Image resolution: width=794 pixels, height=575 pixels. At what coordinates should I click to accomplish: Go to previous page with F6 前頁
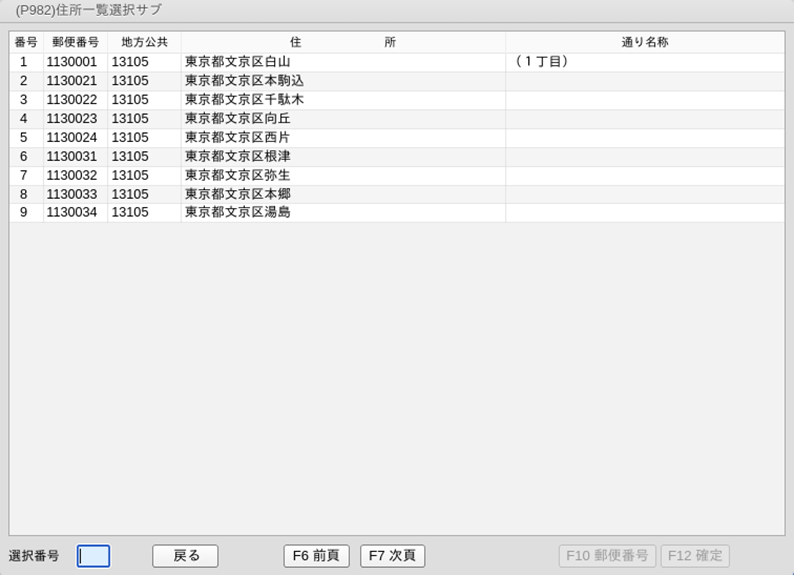click(x=316, y=556)
